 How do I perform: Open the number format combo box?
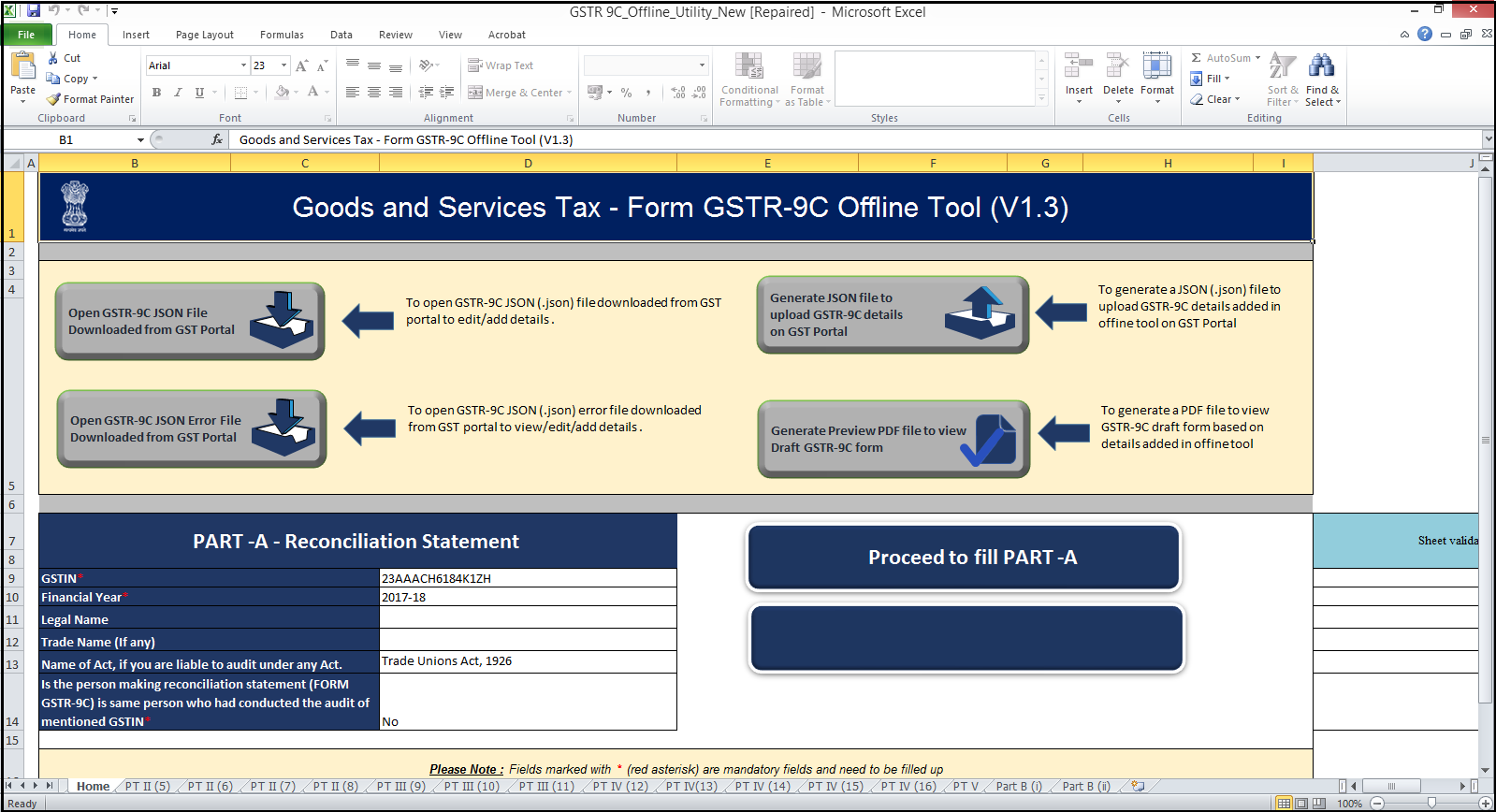click(x=646, y=65)
